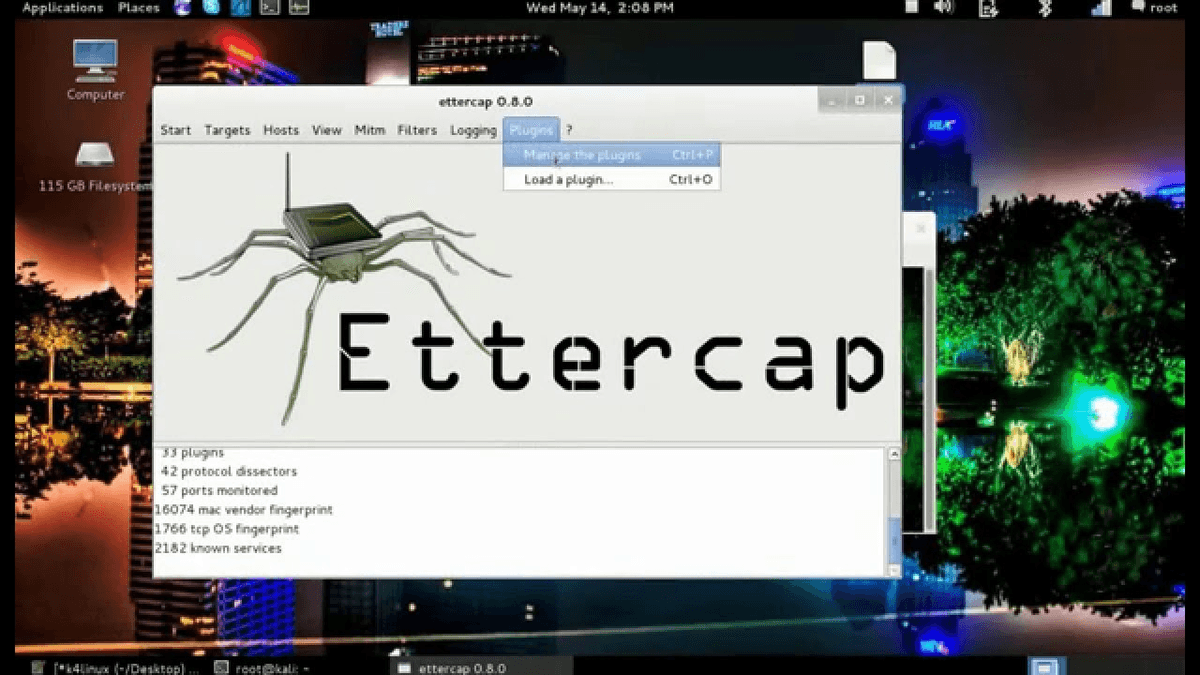Screen dimensions: 1200x675
Task: Open the network connection indicator
Action: [x=1100, y=8]
